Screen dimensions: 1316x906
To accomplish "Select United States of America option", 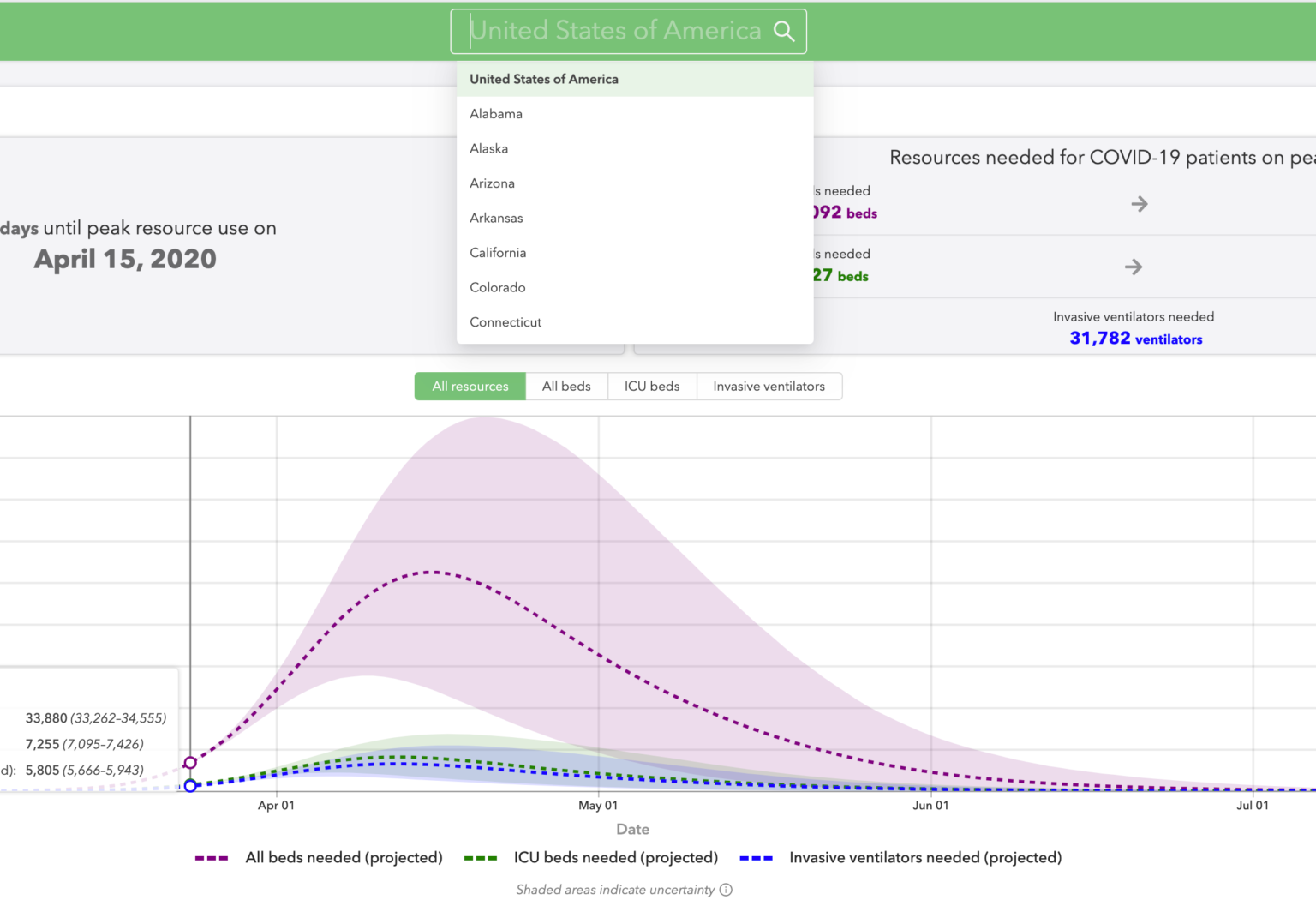I will (544, 79).
